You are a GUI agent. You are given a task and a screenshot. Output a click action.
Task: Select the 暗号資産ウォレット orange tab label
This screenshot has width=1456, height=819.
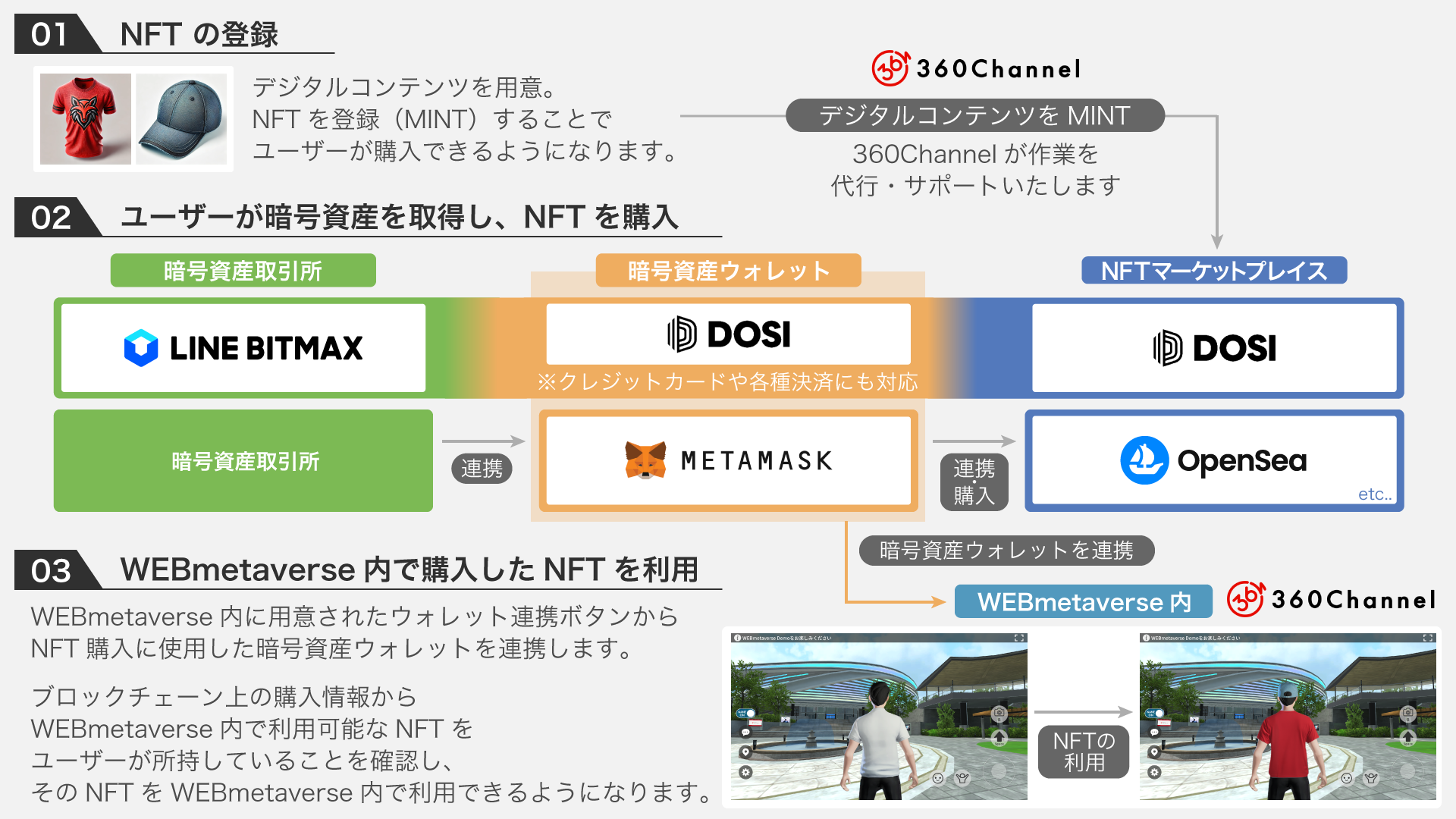[728, 271]
